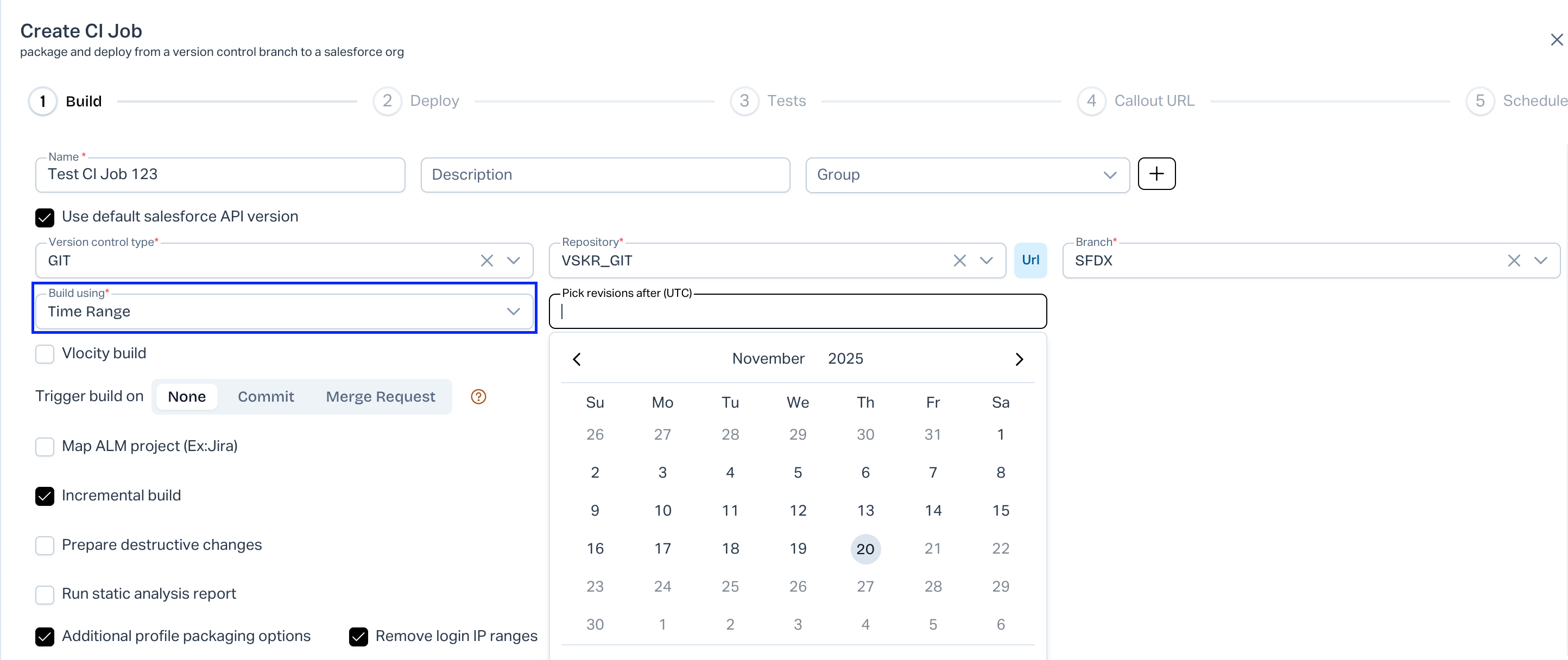
Task: Clear the Version control type selection
Action: (x=486, y=261)
